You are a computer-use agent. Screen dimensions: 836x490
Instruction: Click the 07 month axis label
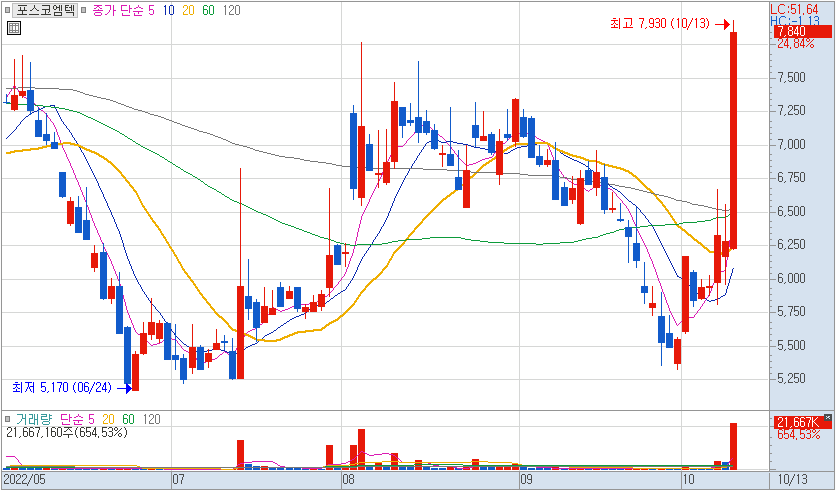tap(178, 479)
